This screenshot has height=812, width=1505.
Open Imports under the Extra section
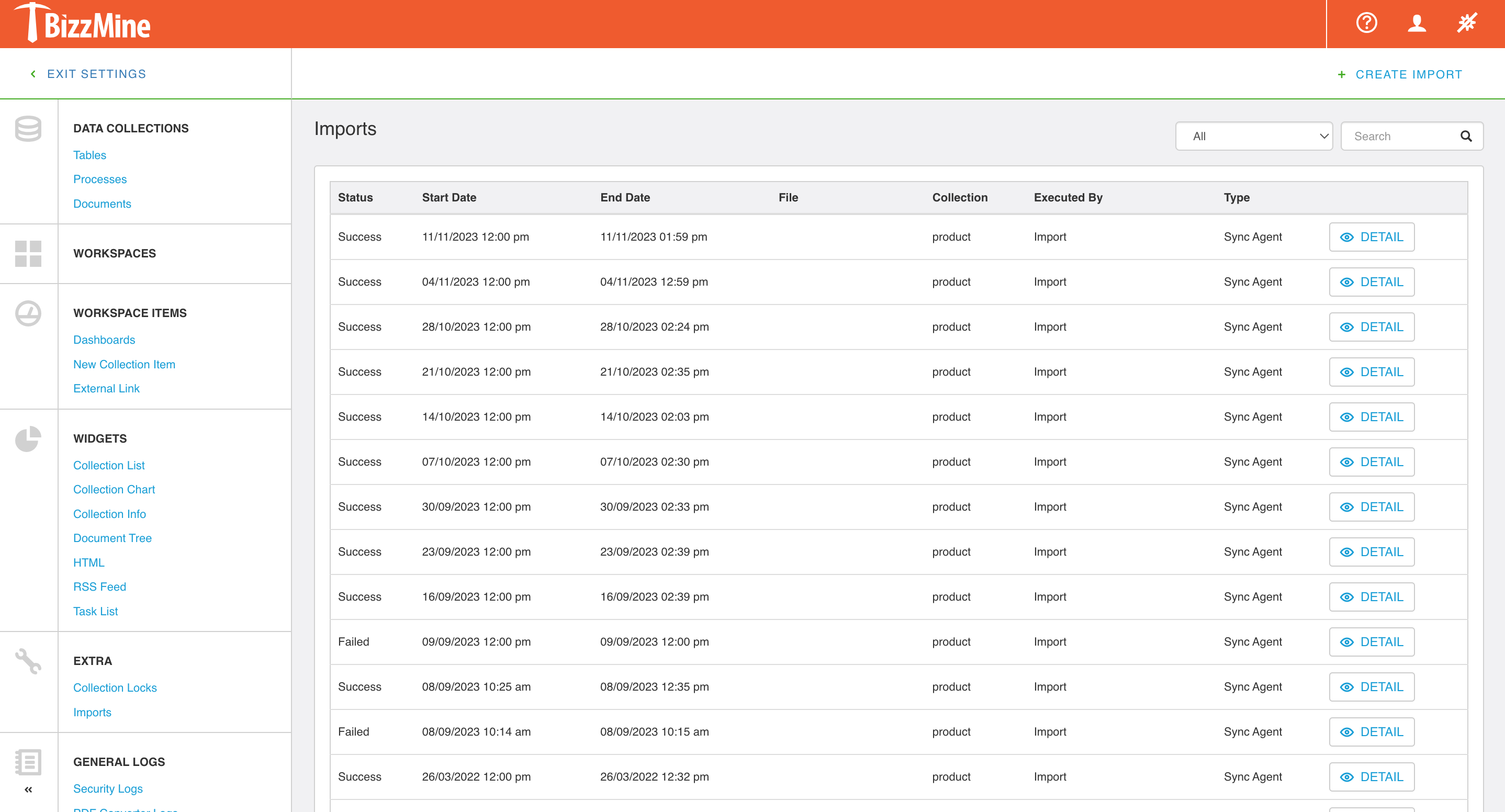pyautogui.click(x=92, y=712)
